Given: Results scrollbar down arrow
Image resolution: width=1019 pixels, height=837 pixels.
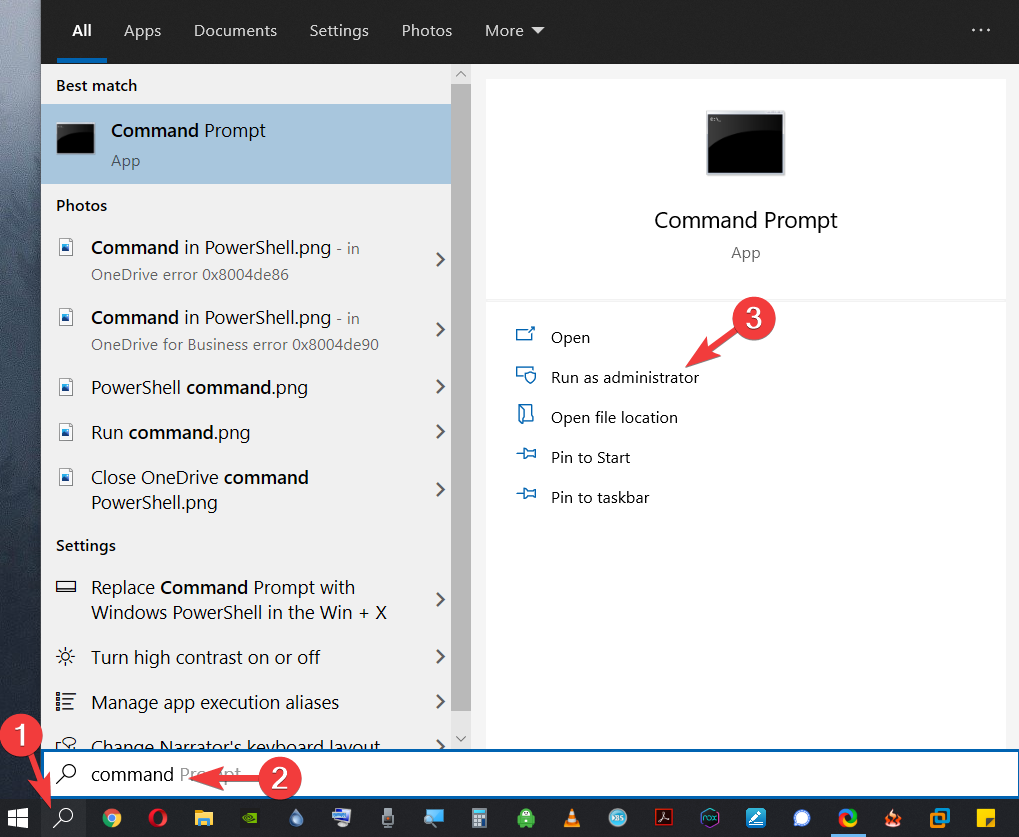Looking at the screenshot, I should (x=461, y=738).
